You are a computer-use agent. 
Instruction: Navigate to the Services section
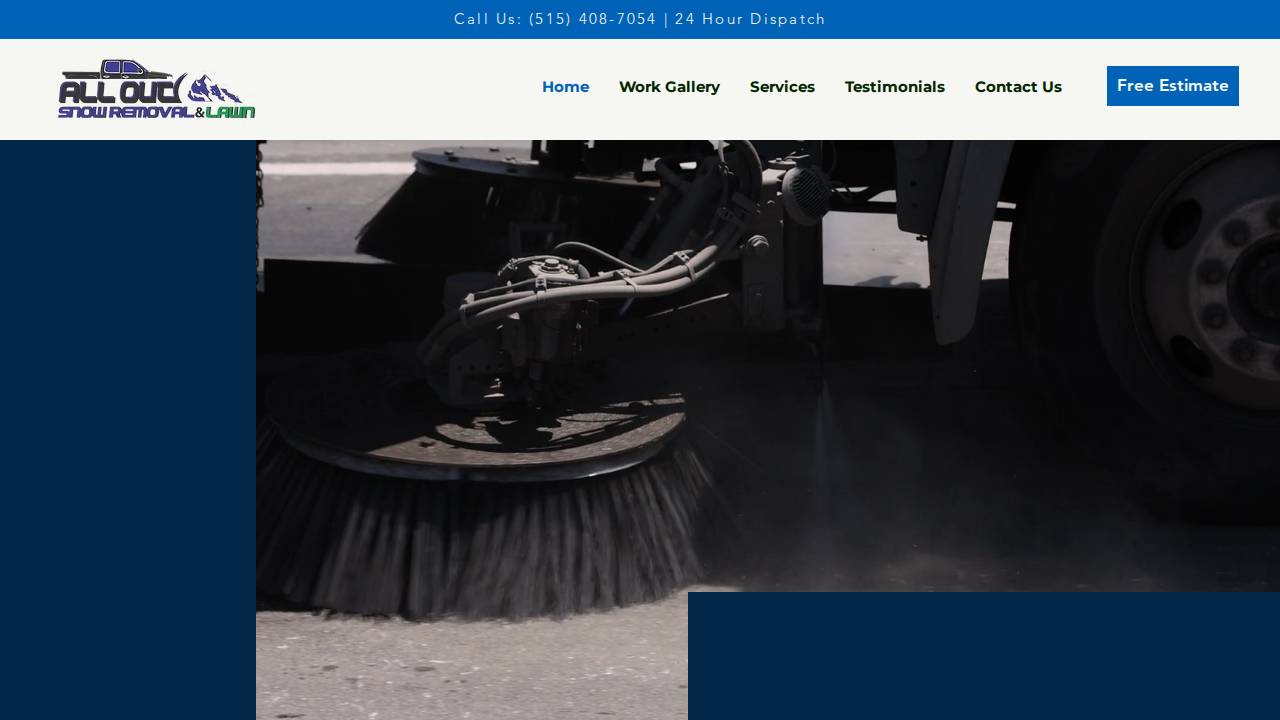[x=782, y=87]
